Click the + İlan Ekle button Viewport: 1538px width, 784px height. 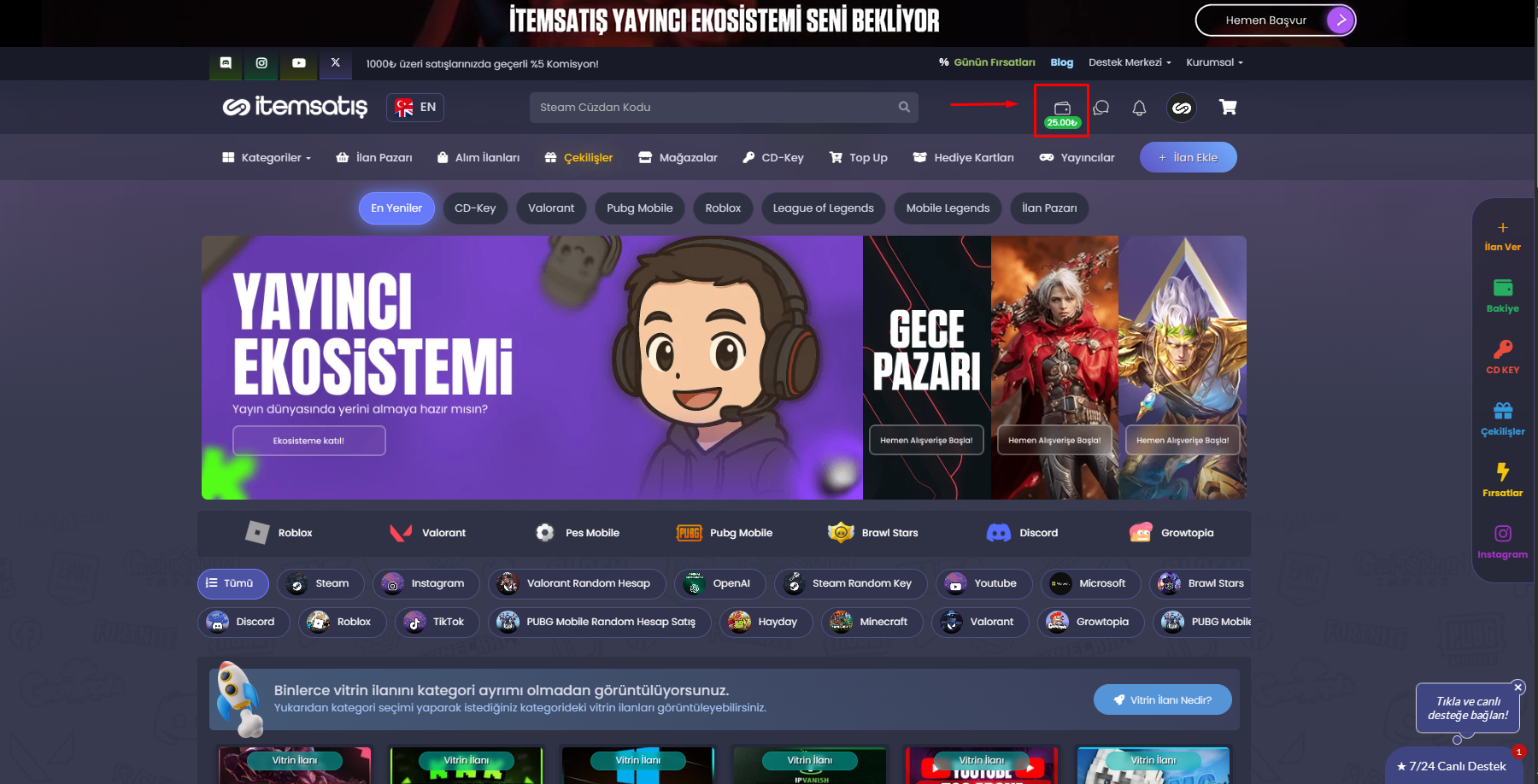(1188, 157)
